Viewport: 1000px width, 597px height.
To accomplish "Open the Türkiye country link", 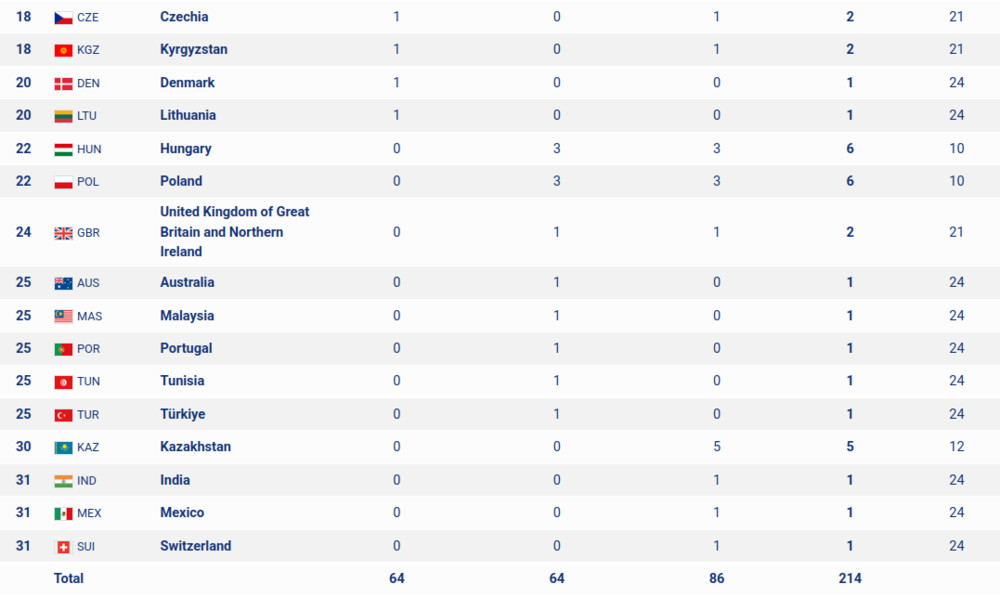I will pos(182,414).
